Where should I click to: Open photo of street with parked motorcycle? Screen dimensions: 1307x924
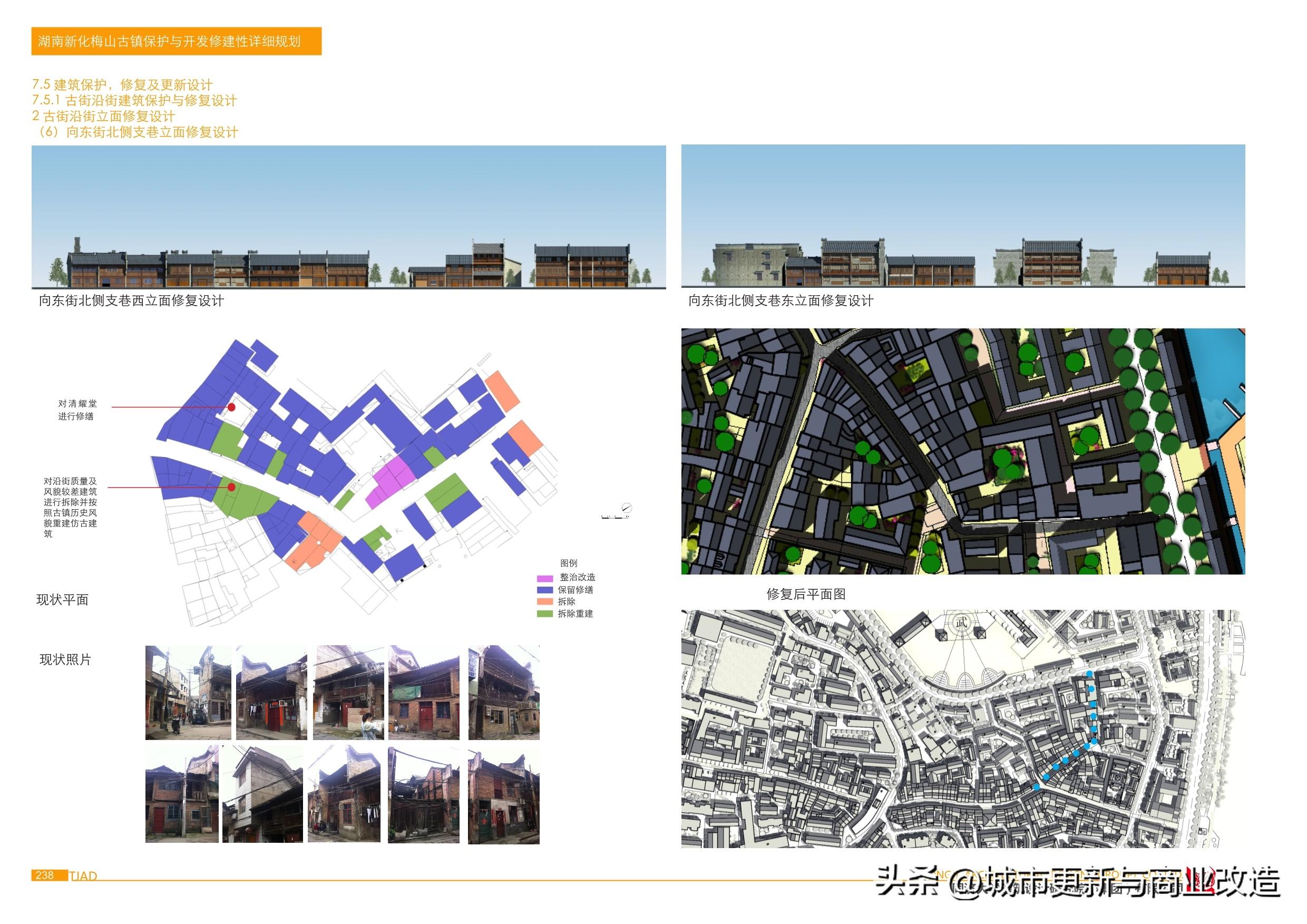coord(189,693)
